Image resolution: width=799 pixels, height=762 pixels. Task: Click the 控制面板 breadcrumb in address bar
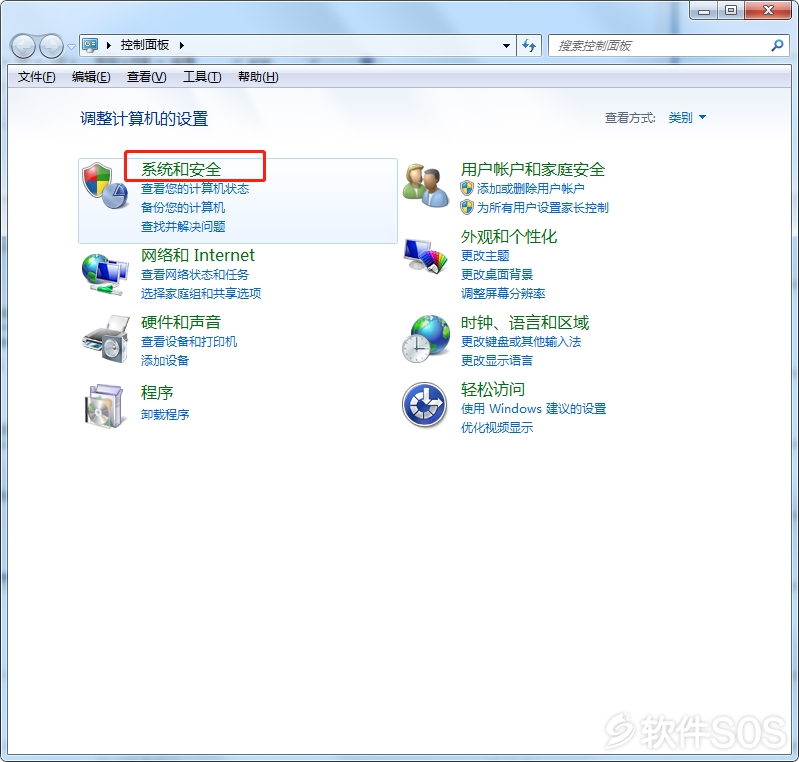[145, 45]
